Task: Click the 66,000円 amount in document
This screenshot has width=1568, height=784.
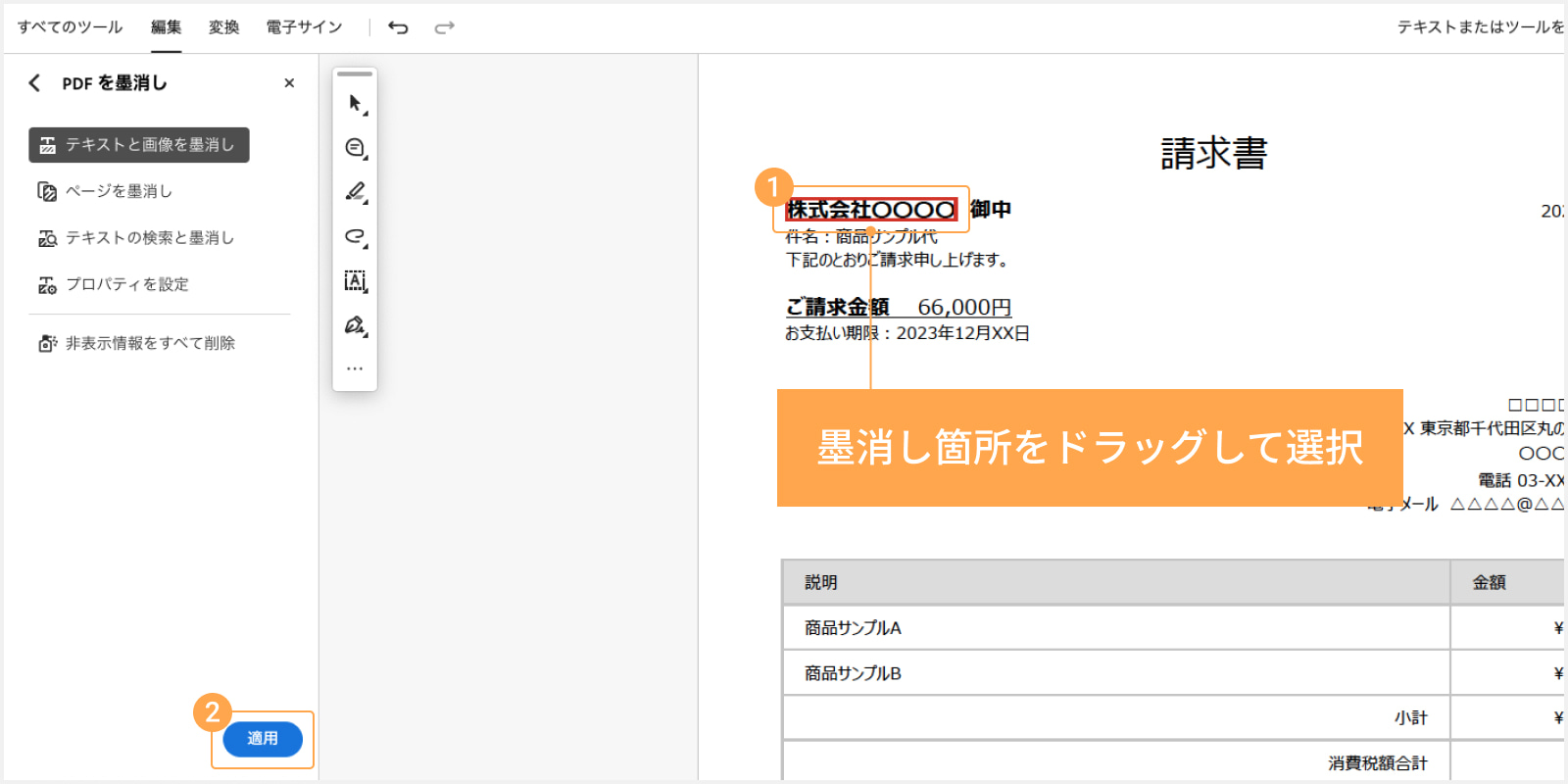Action: click(x=964, y=308)
